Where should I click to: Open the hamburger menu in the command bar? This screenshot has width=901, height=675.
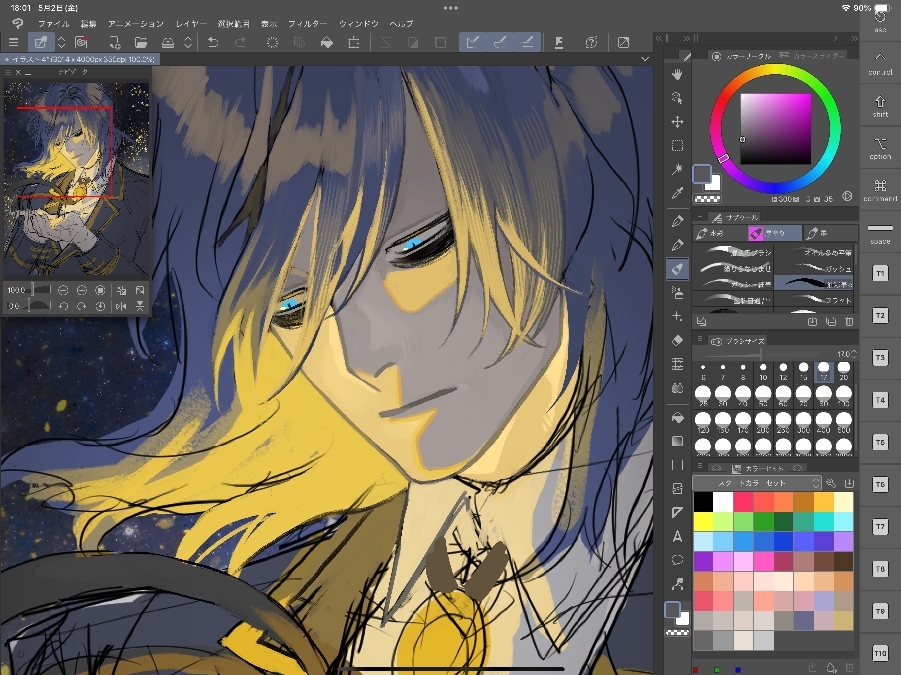[x=13, y=42]
